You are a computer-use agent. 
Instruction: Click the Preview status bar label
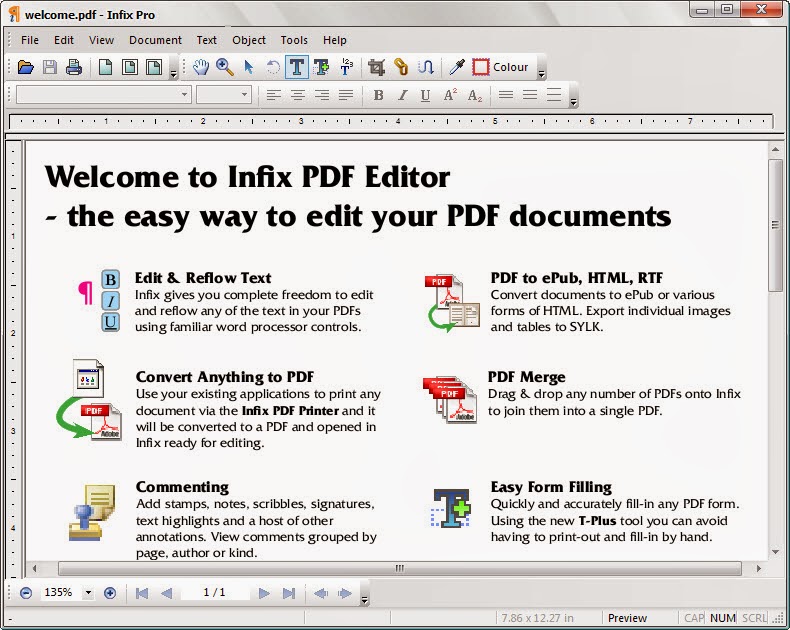[x=627, y=618]
